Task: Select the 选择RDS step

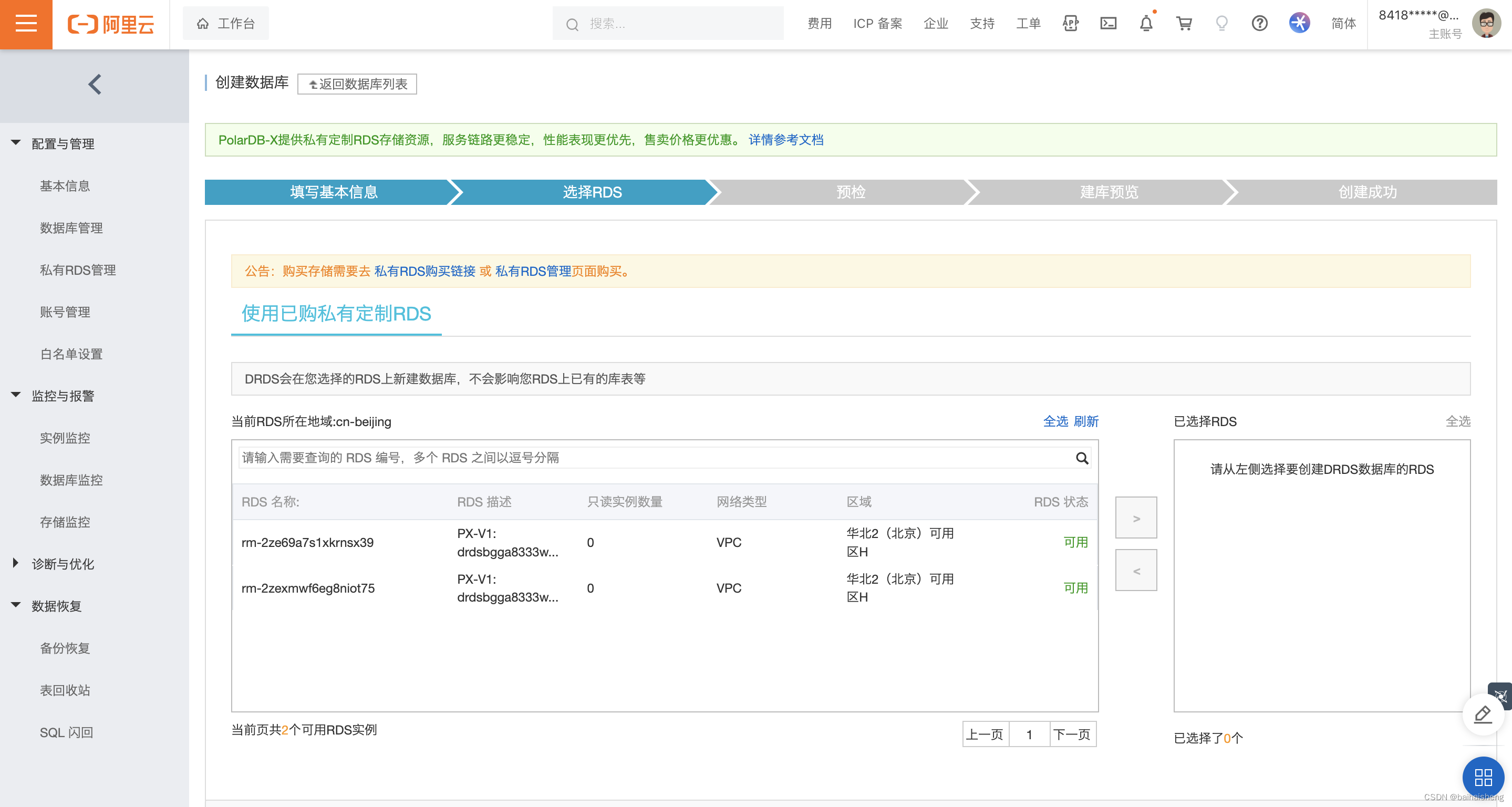Action: coord(592,192)
